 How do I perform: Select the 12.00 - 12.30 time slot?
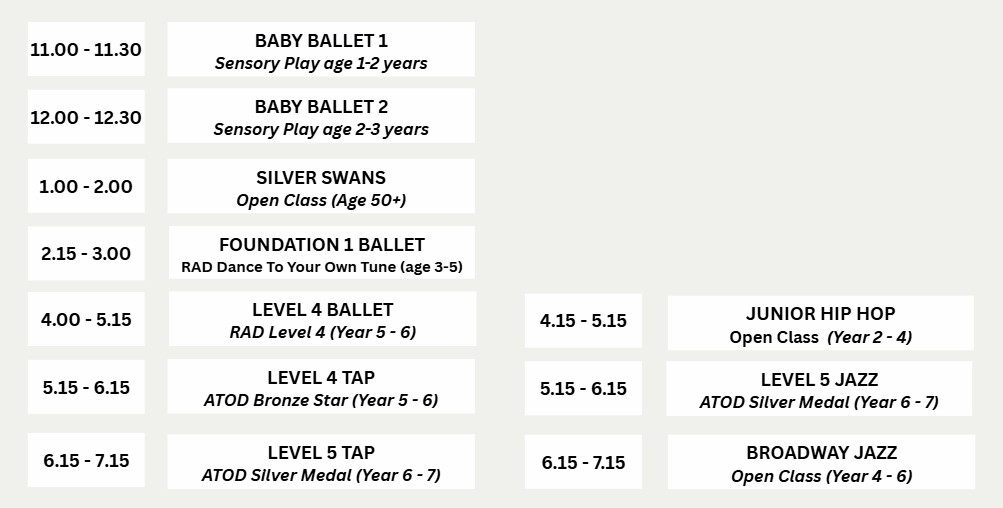click(86, 117)
